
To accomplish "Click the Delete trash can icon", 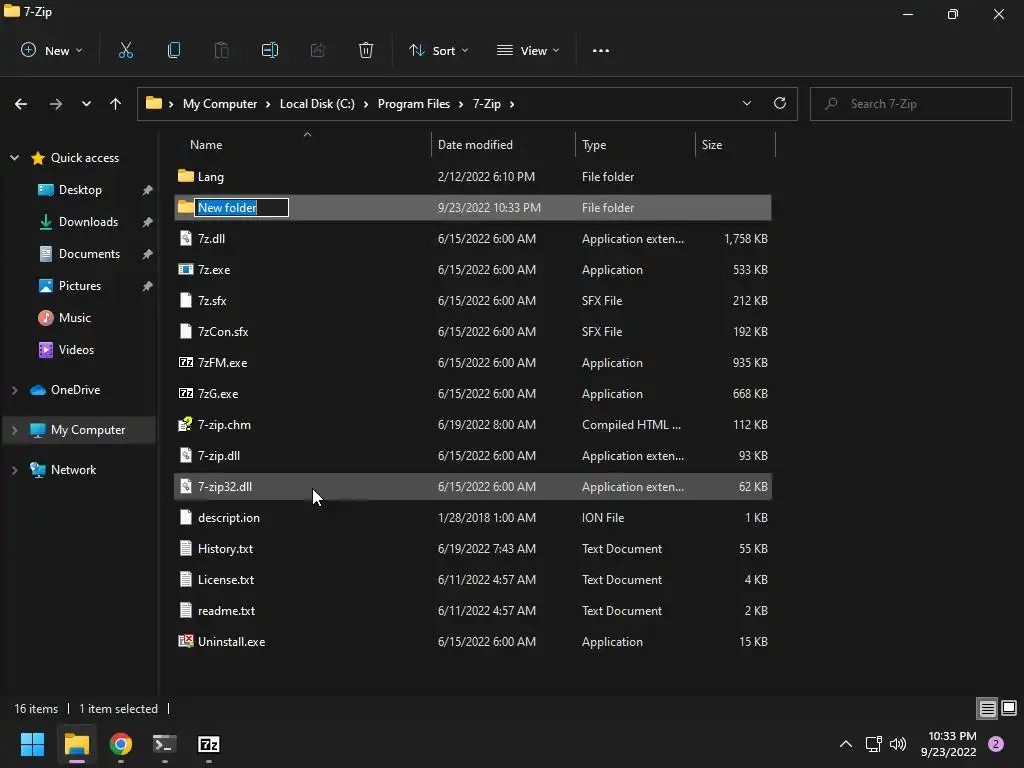I will [366, 50].
